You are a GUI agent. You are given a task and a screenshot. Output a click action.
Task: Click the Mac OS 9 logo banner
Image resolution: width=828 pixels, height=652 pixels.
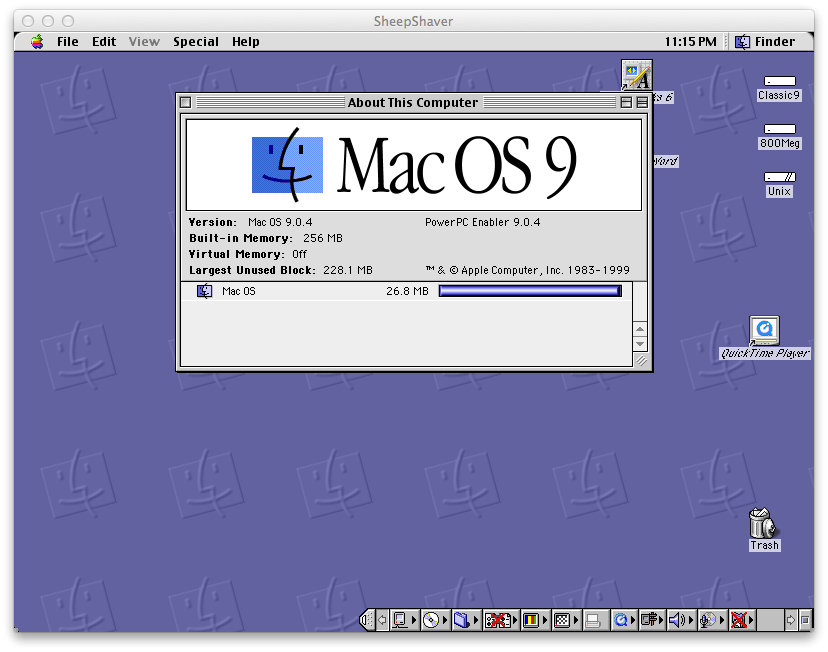click(414, 165)
